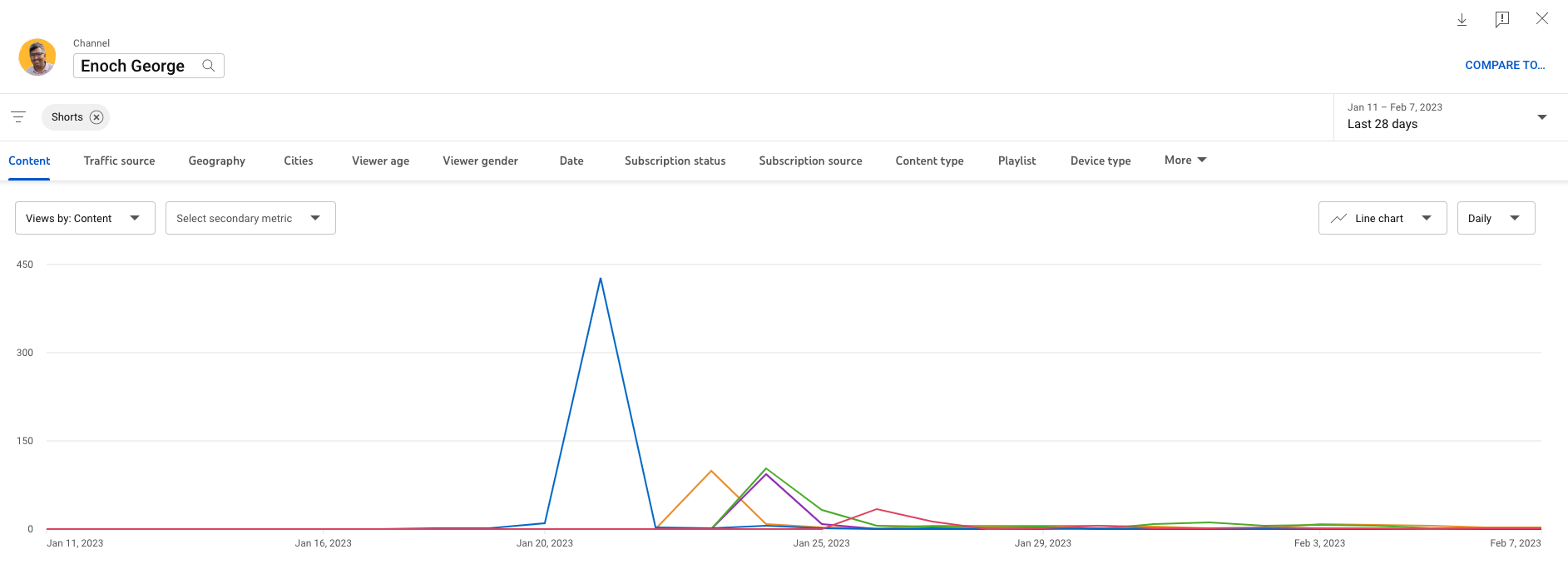This screenshot has width=1568, height=564.
Task: Open the Geography tab
Action: [x=216, y=161]
